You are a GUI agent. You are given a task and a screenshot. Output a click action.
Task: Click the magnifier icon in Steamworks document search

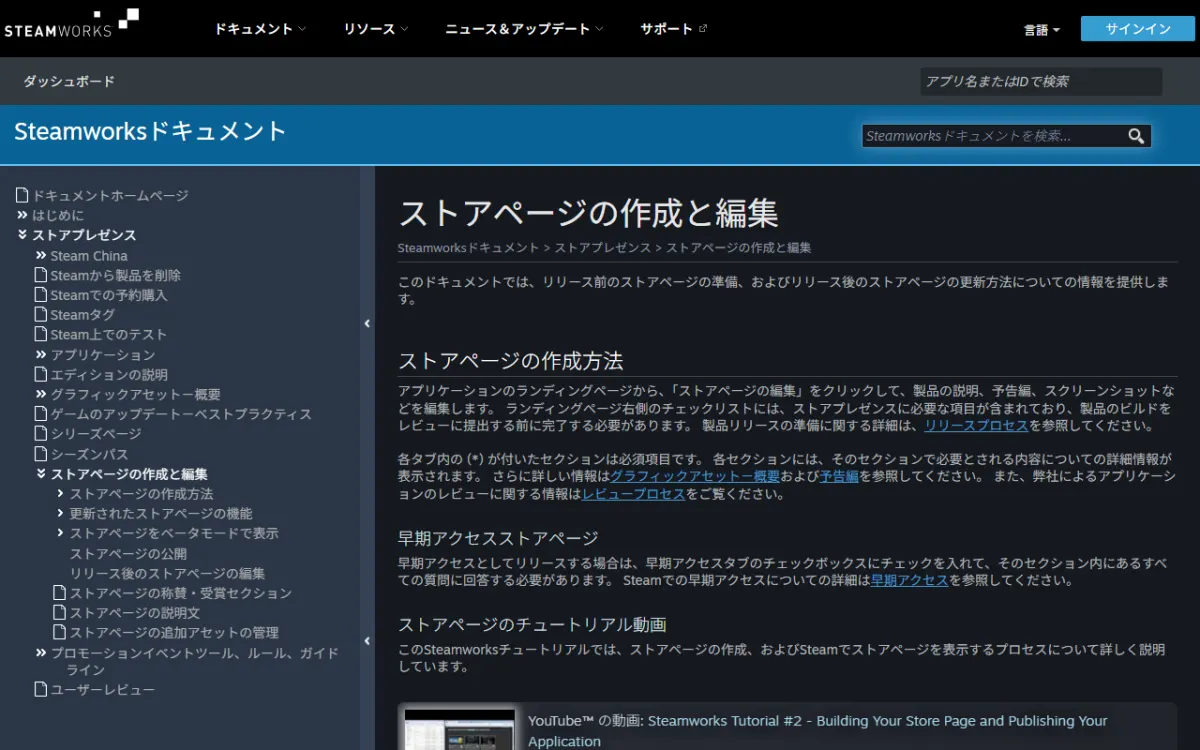tap(1136, 136)
